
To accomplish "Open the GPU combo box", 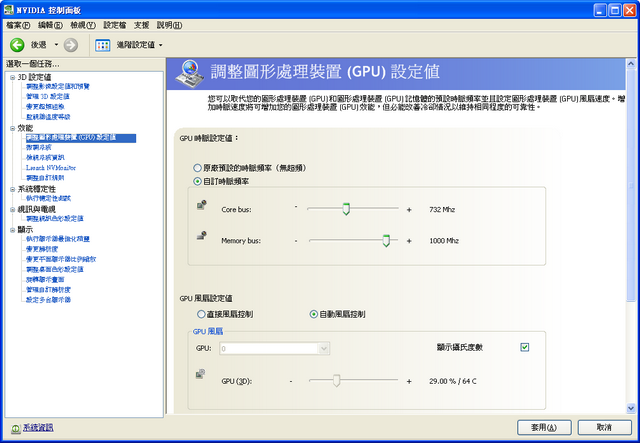I will [274, 348].
